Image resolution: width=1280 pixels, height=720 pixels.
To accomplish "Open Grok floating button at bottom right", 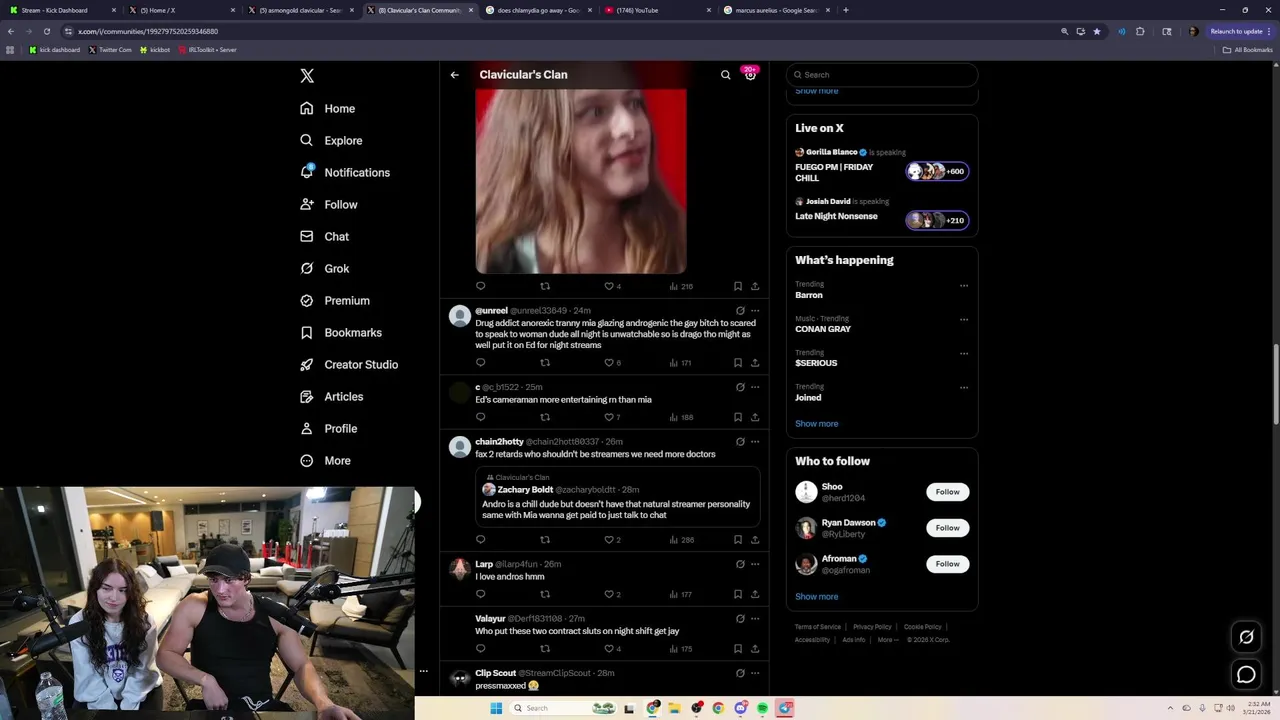I will (1246, 637).
